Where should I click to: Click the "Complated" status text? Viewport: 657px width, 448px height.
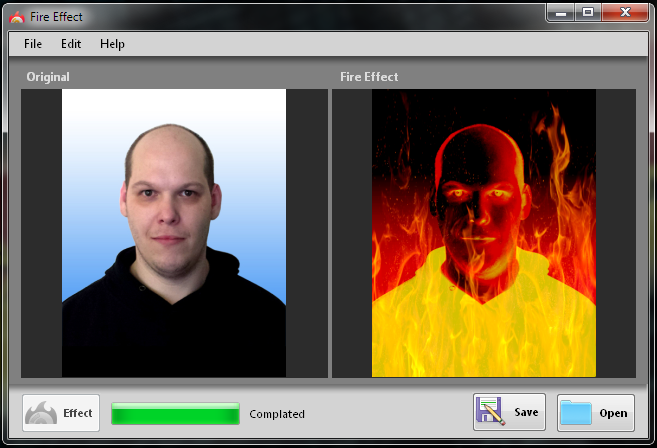(277, 414)
